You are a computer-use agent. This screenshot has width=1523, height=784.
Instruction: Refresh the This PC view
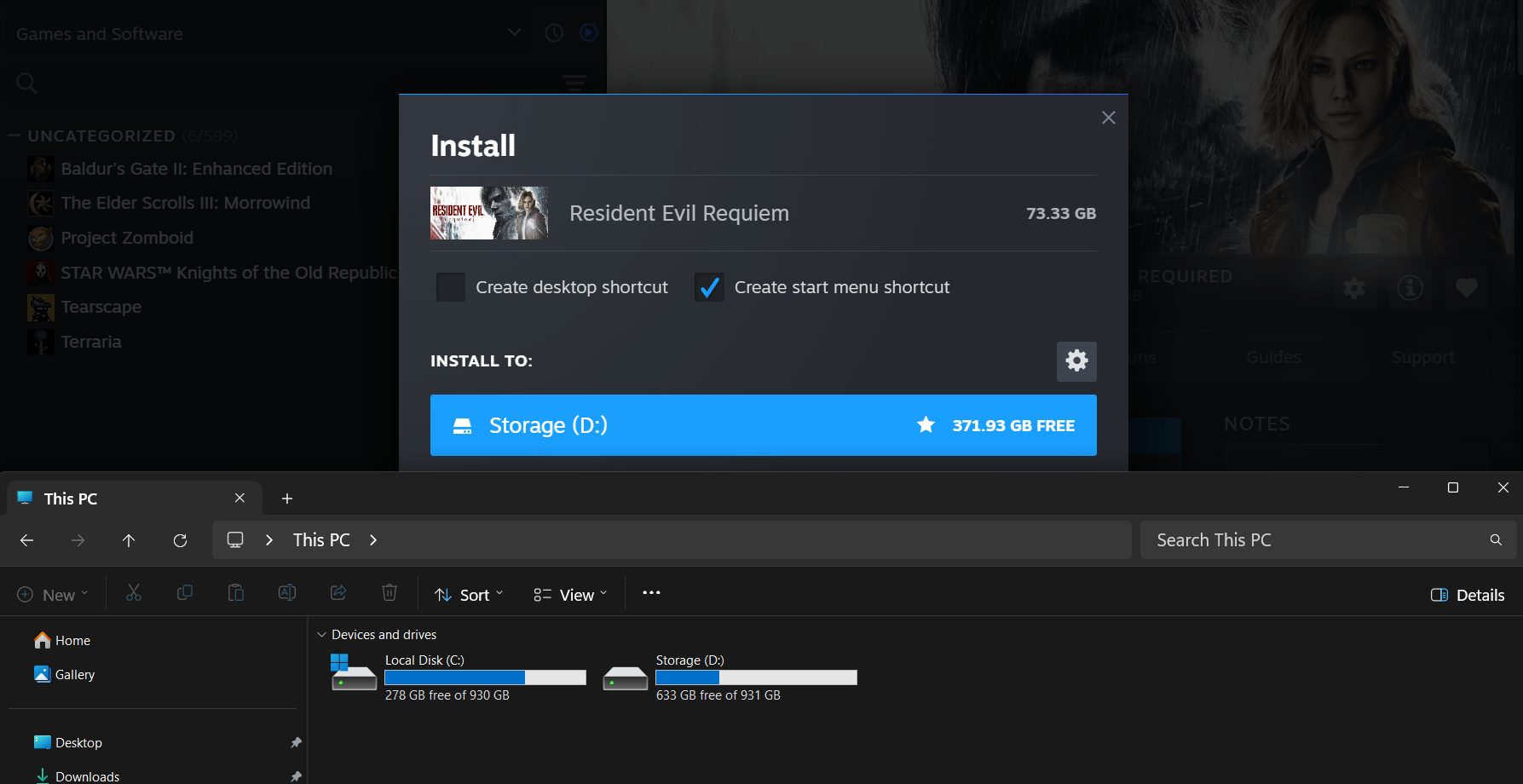pos(180,540)
